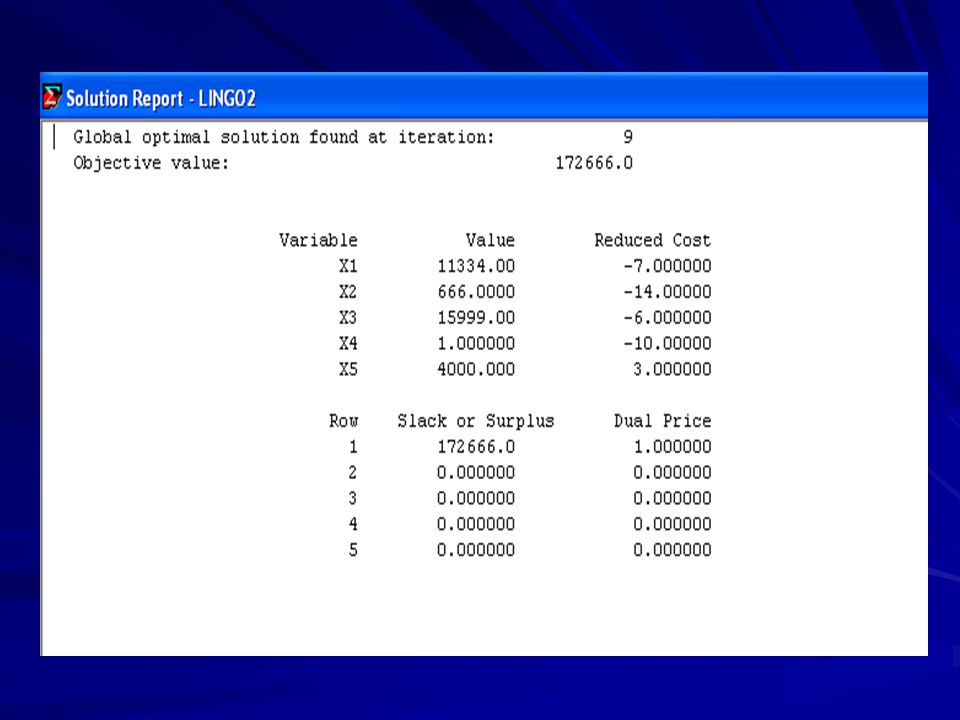Click the 'Variable' column header

(318, 240)
